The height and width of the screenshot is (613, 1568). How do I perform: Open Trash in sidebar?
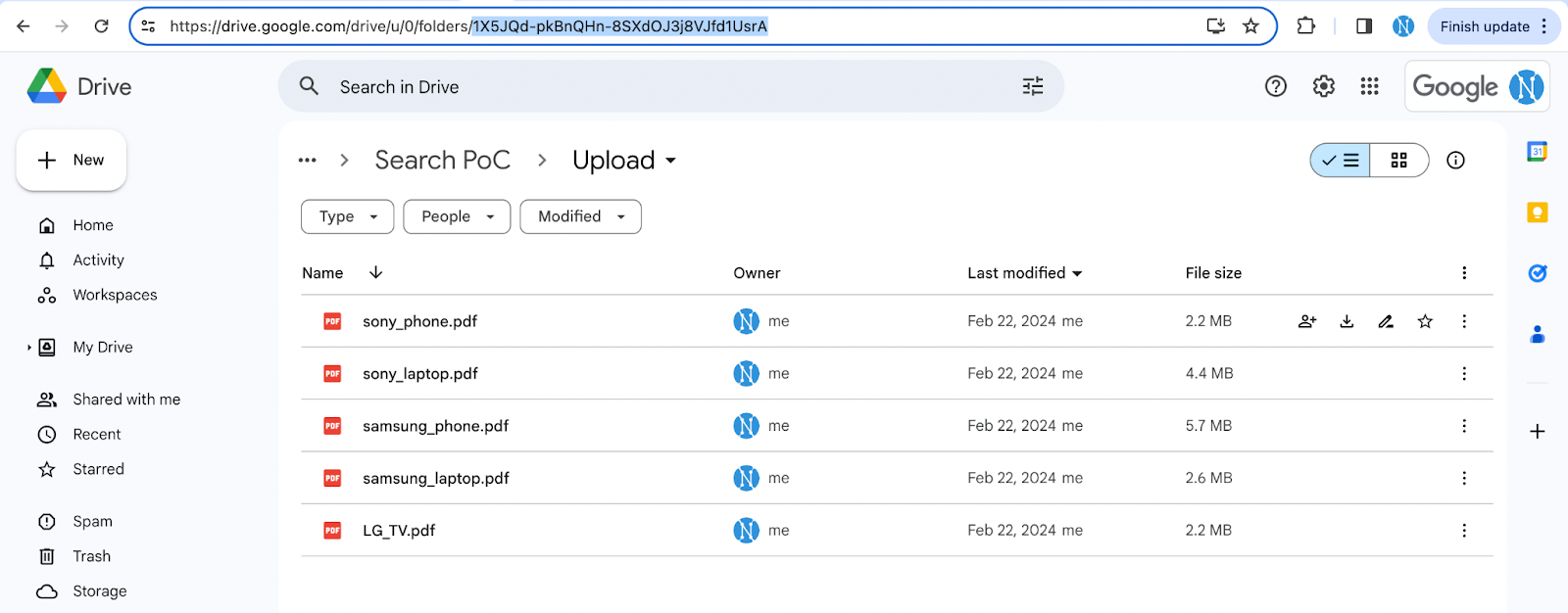point(91,556)
